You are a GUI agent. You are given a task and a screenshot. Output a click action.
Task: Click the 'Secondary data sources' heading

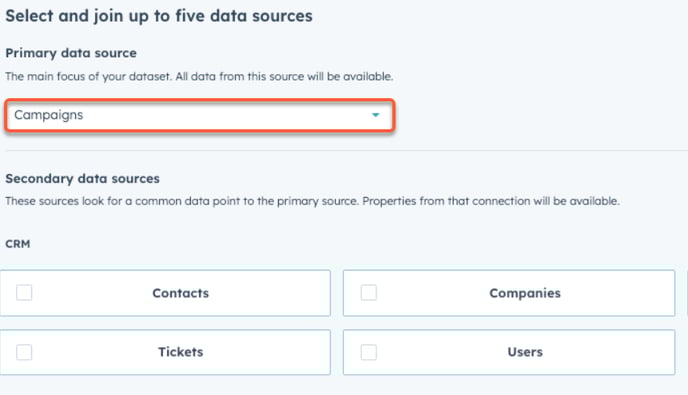pos(82,179)
